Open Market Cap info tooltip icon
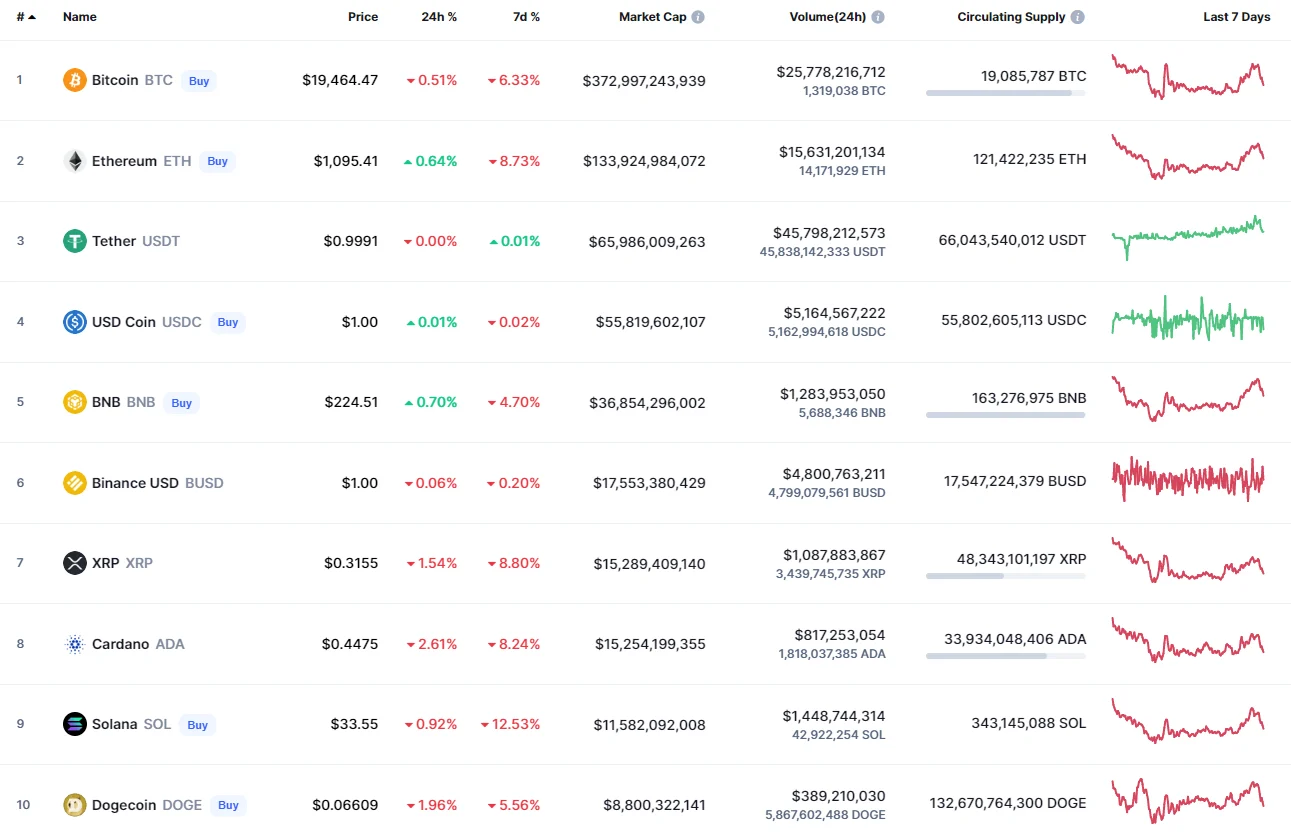The width and height of the screenshot is (1291, 834). [x=698, y=17]
